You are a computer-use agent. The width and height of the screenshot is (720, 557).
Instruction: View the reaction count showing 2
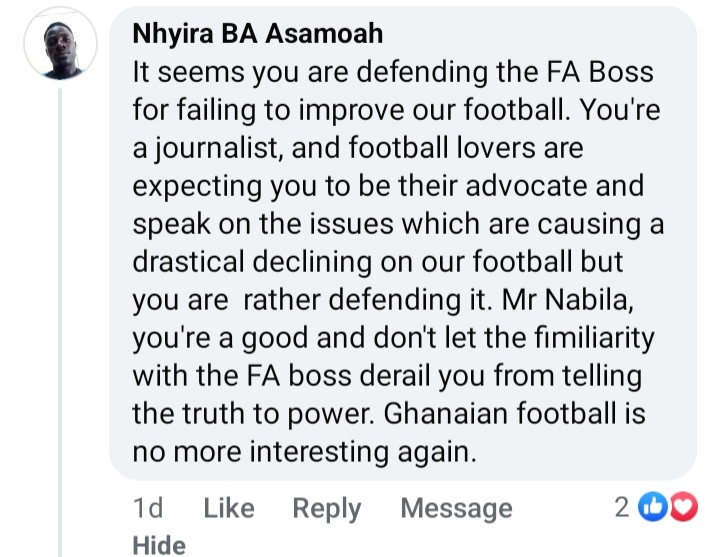621,507
